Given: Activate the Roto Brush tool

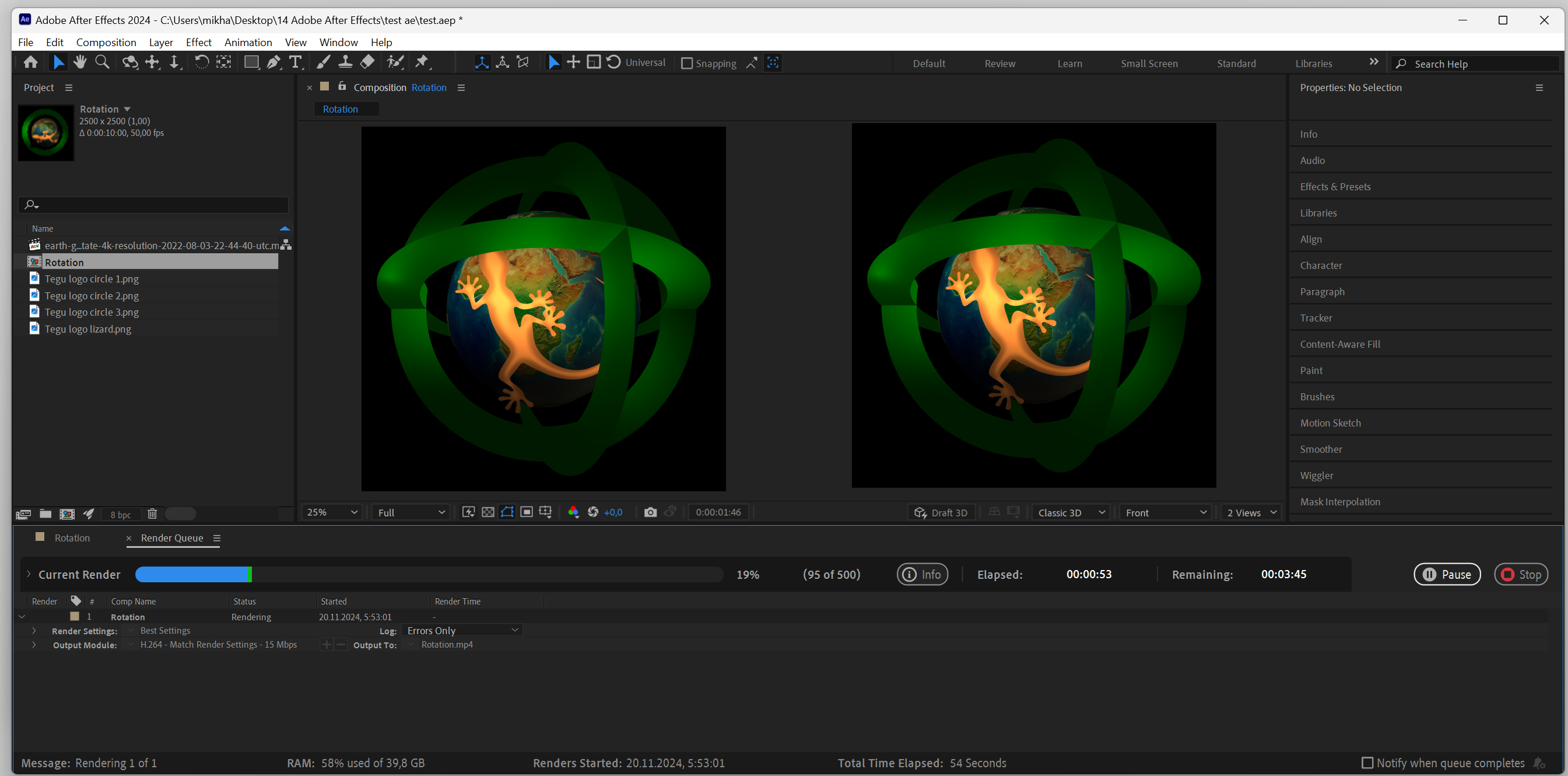Looking at the screenshot, I should 395,62.
